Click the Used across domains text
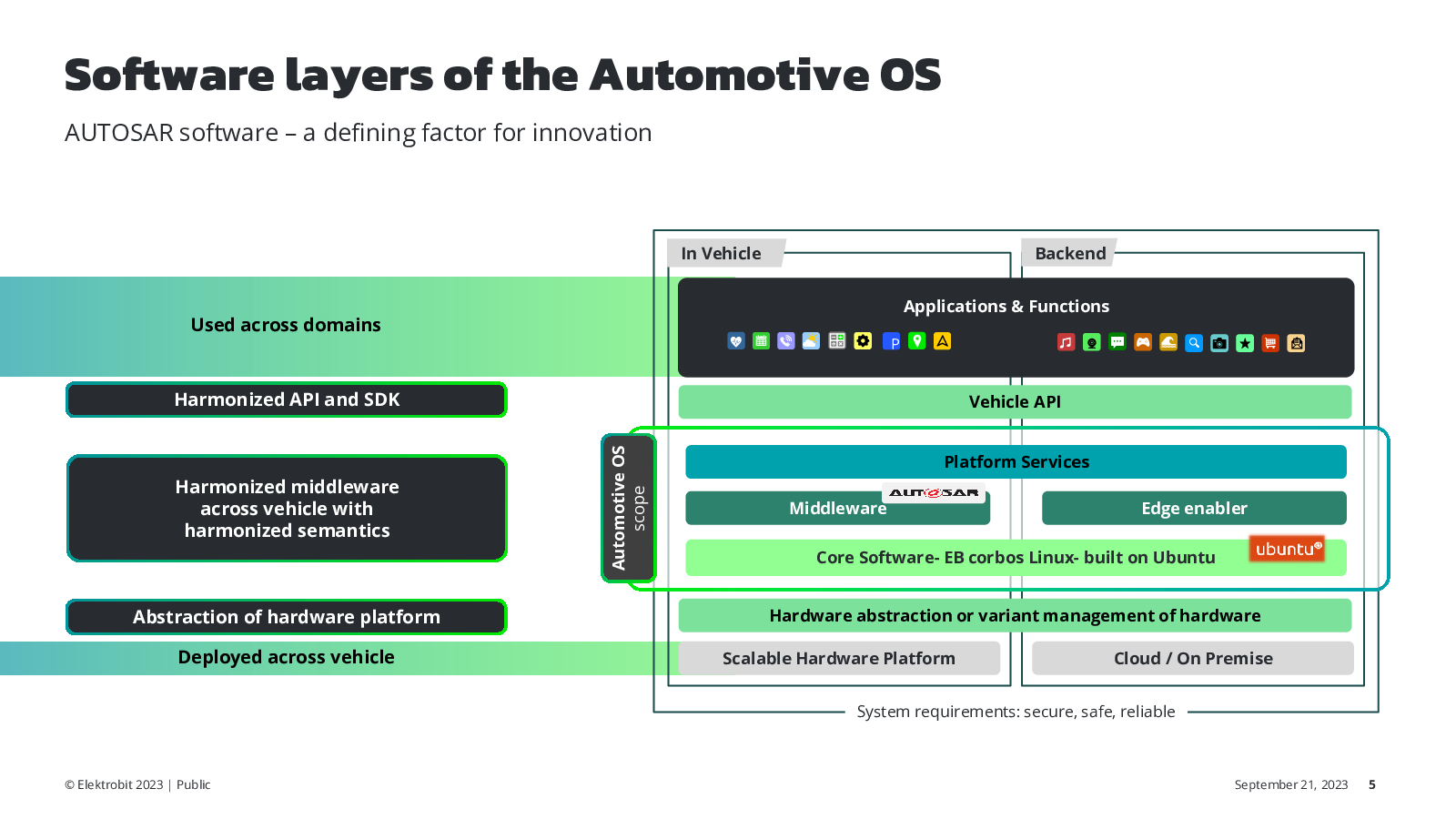The image size is (1456, 819). (286, 325)
